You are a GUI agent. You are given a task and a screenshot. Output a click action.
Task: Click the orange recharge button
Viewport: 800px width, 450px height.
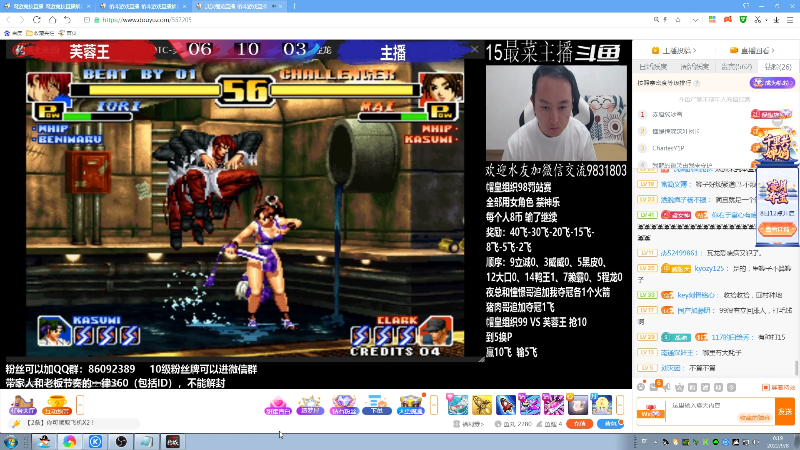coord(580,423)
